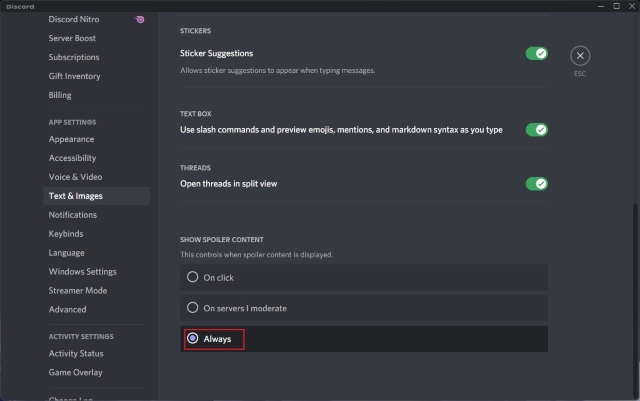This screenshot has width=640, height=401.
Task: Turn off slash commands preview toggle
Action: [537, 130]
